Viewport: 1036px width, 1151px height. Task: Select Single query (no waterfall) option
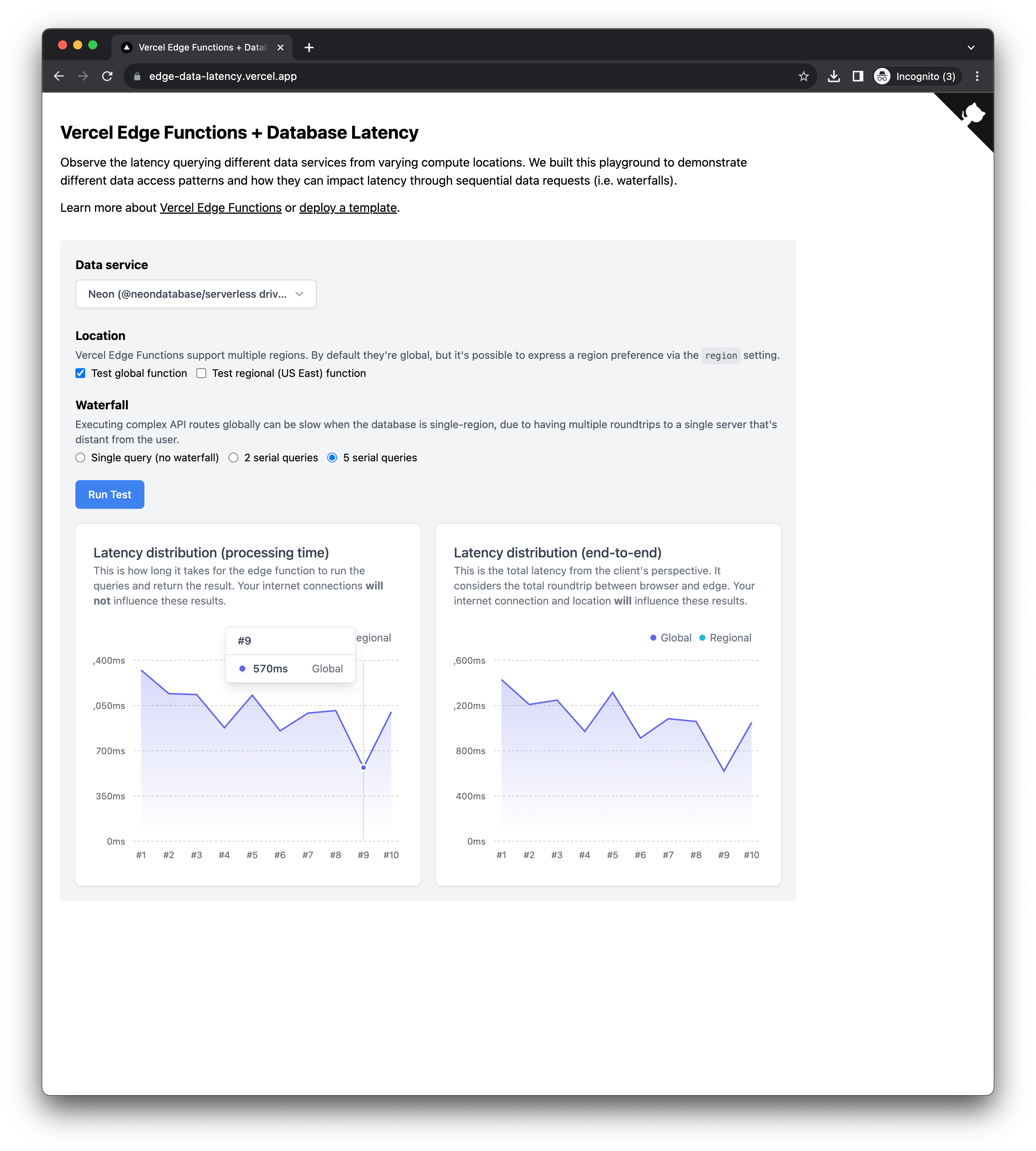coord(80,458)
